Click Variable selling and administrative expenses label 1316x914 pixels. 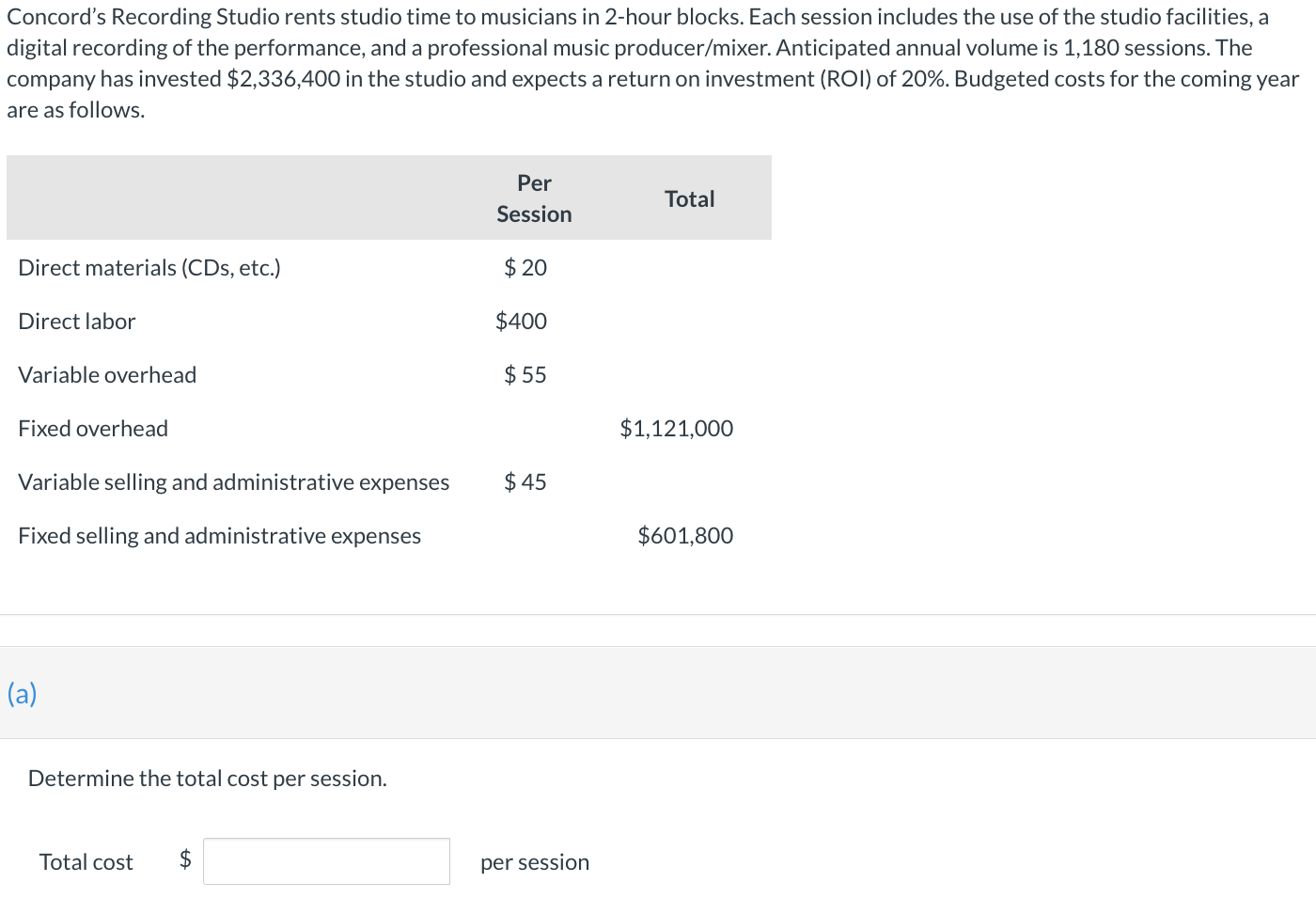click(x=234, y=482)
